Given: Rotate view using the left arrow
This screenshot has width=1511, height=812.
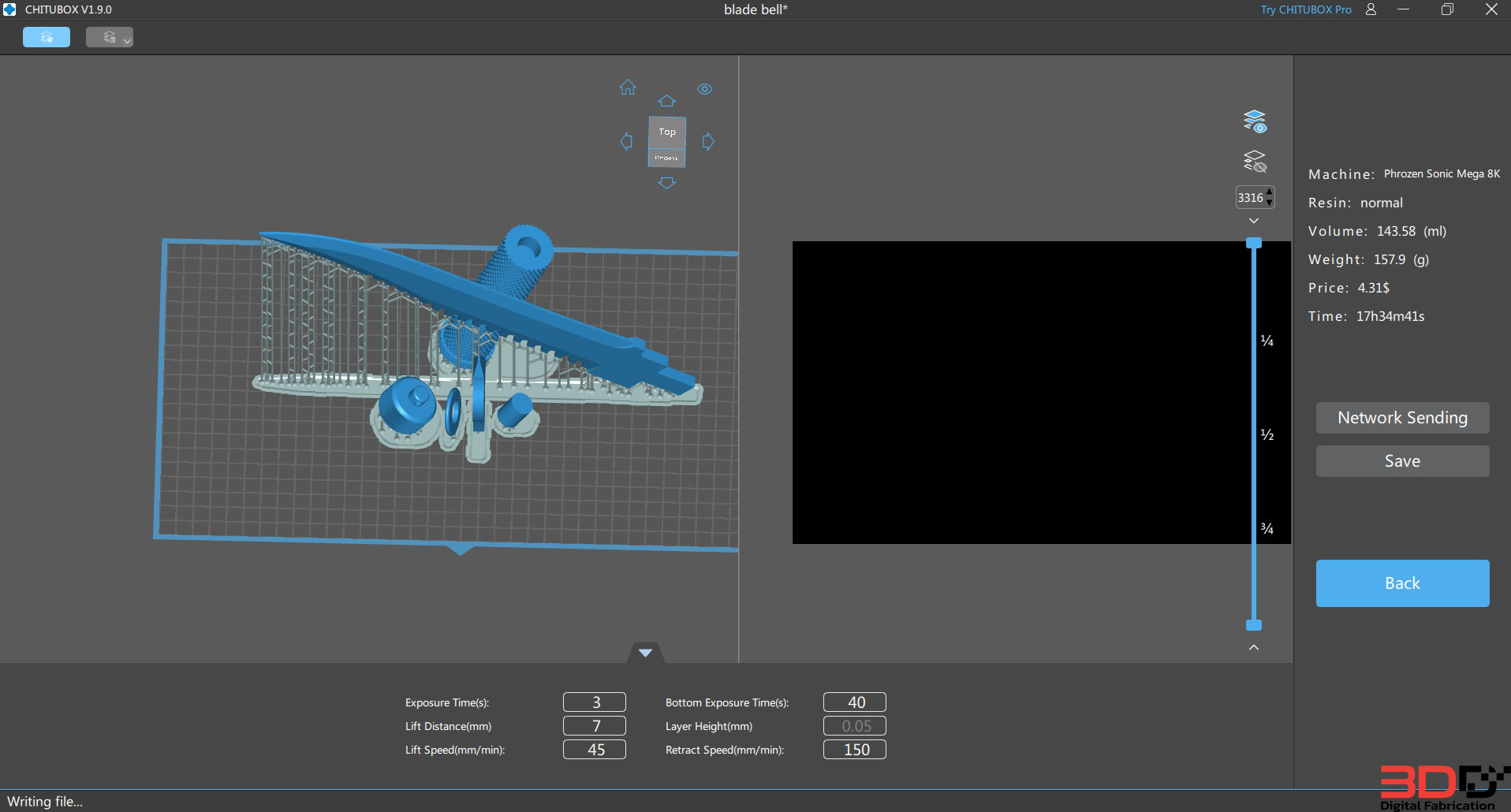Looking at the screenshot, I should (626, 142).
